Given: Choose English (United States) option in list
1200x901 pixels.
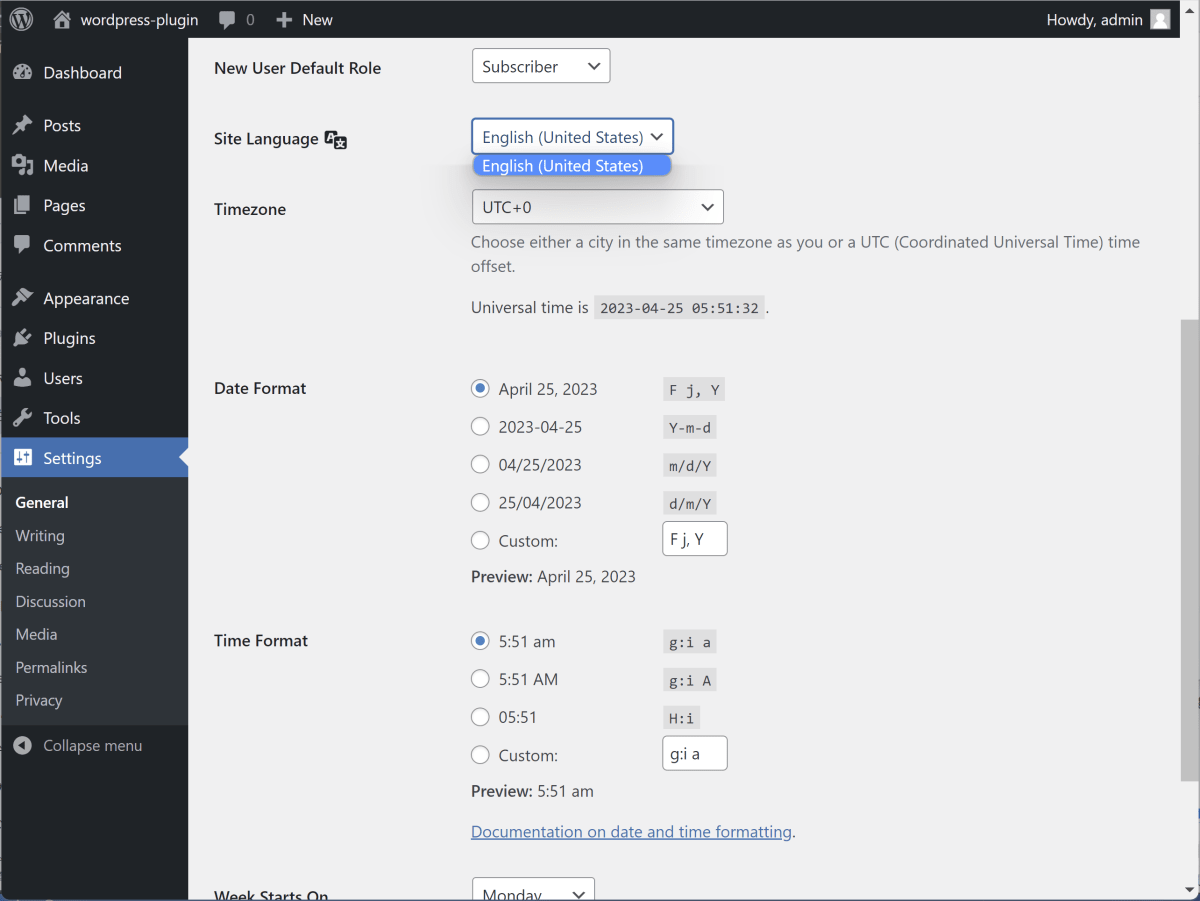Looking at the screenshot, I should tap(571, 166).
